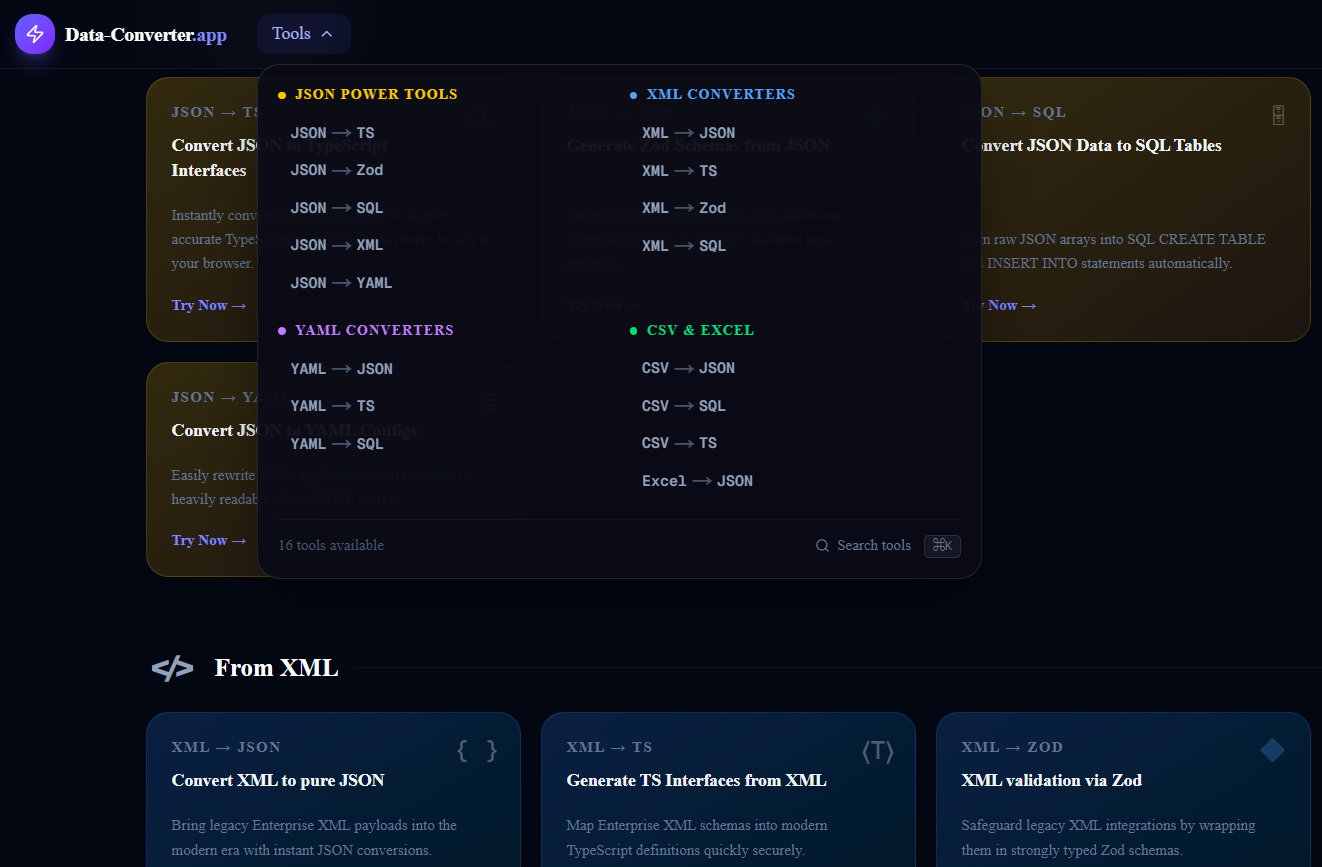The height and width of the screenshot is (867, 1322).
Task: Select JSON → Zod in Tools menu
Action: tap(337, 170)
